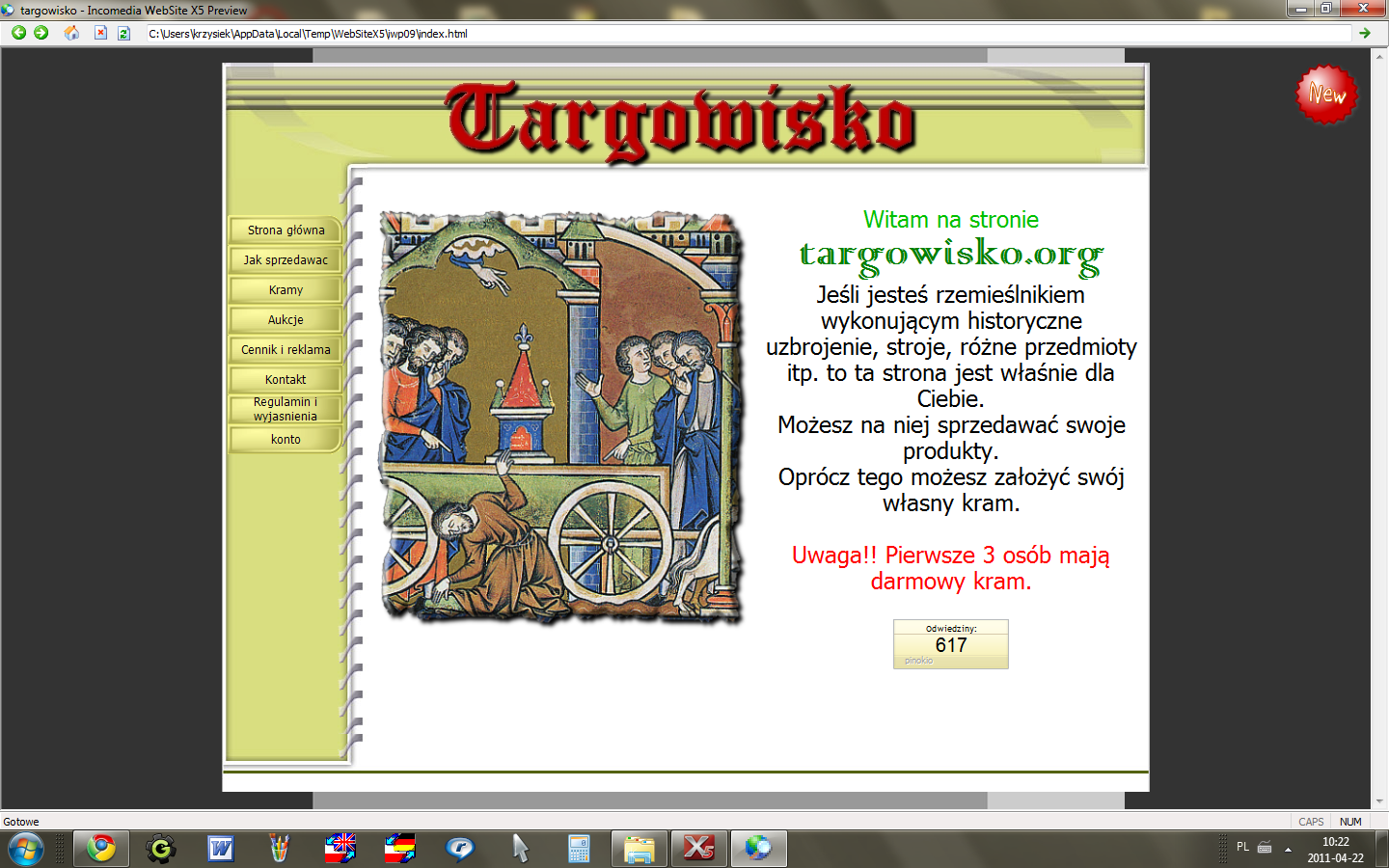
Task: Click the green Forward arrow in toolbar
Action: pos(41,33)
